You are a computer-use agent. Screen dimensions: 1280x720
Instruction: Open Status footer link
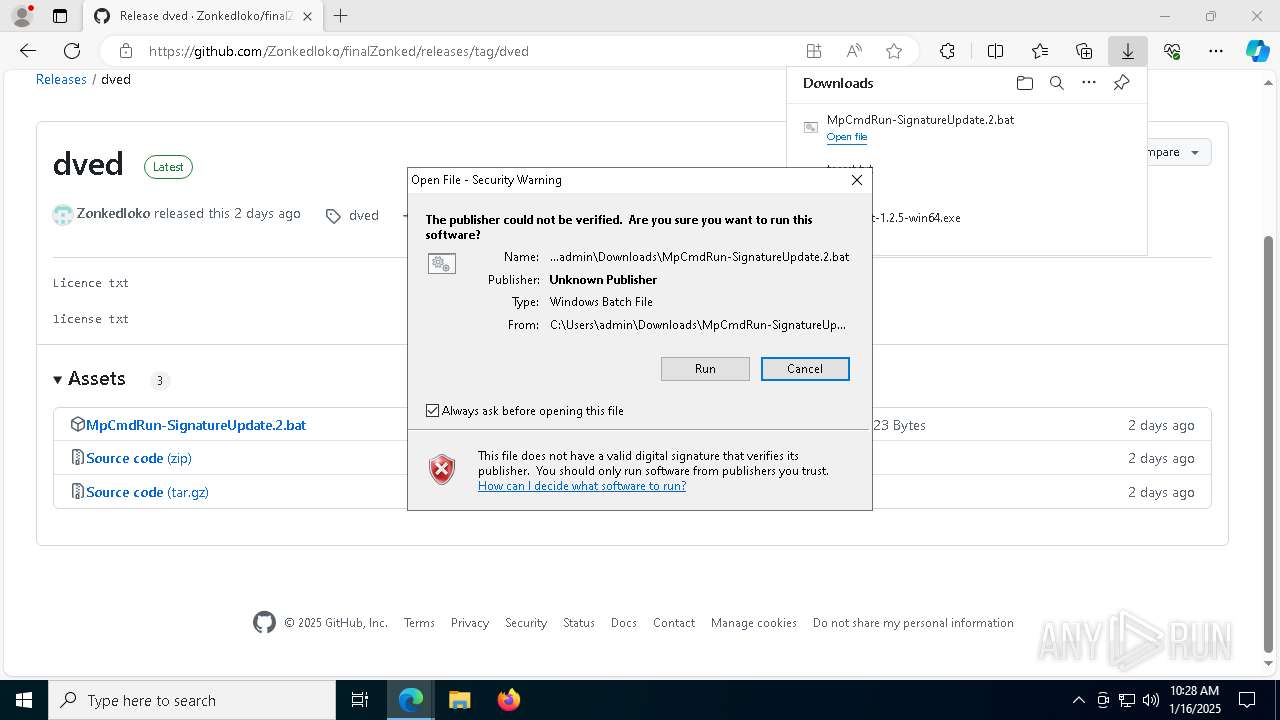tap(579, 623)
